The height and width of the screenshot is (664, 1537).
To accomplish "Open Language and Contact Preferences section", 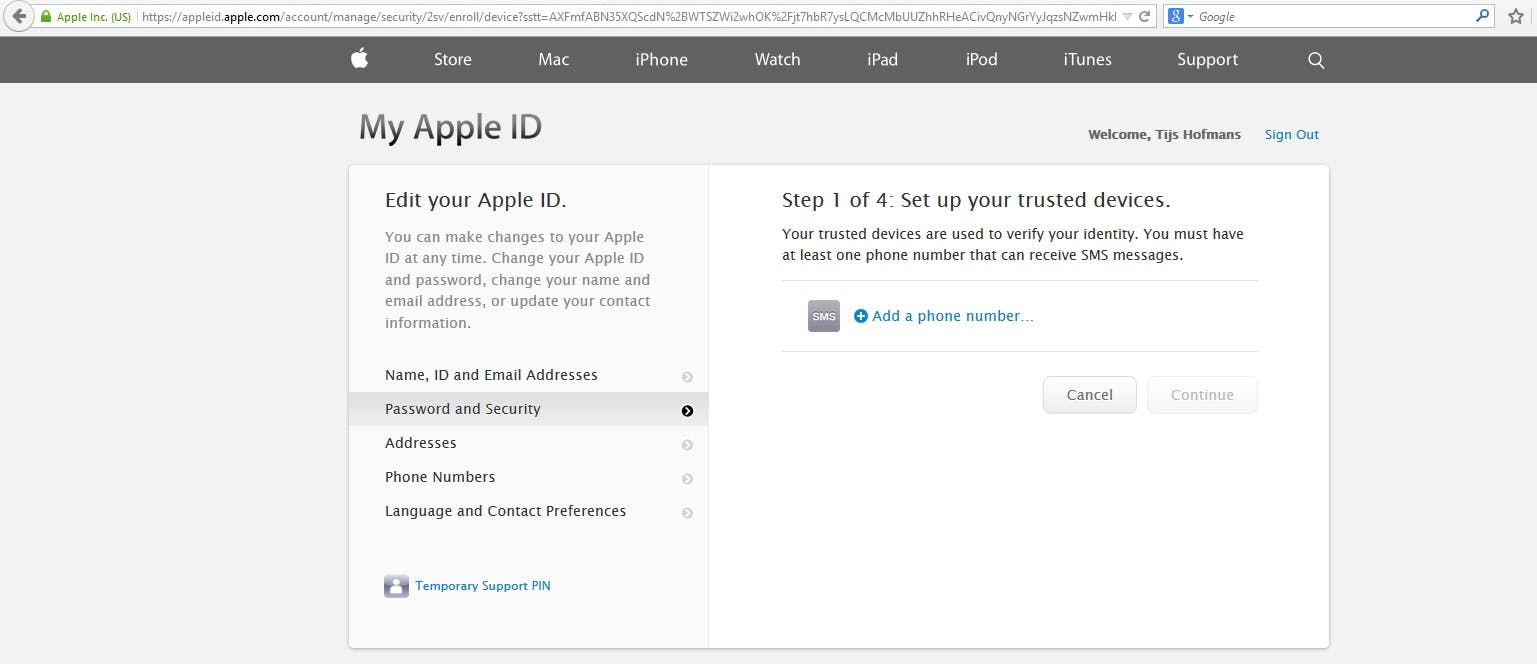I will tap(505, 511).
